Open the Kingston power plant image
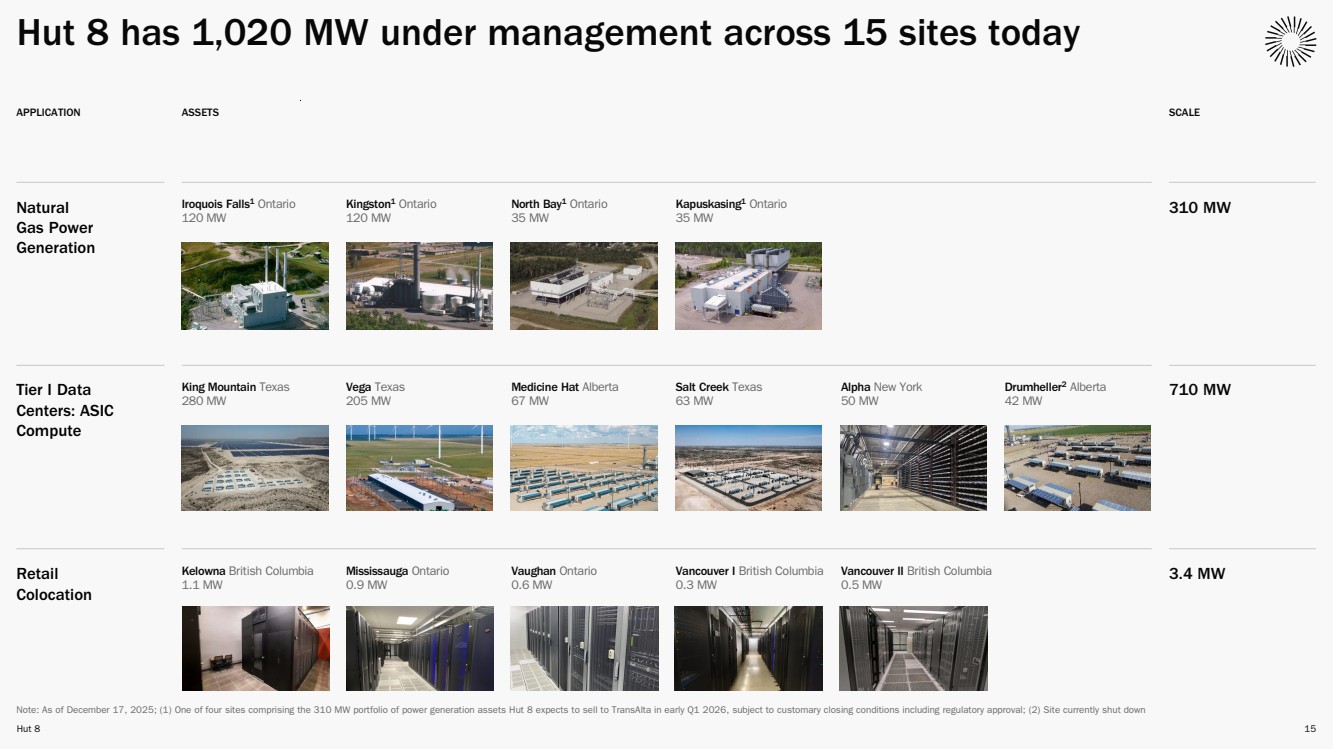 tap(419, 286)
